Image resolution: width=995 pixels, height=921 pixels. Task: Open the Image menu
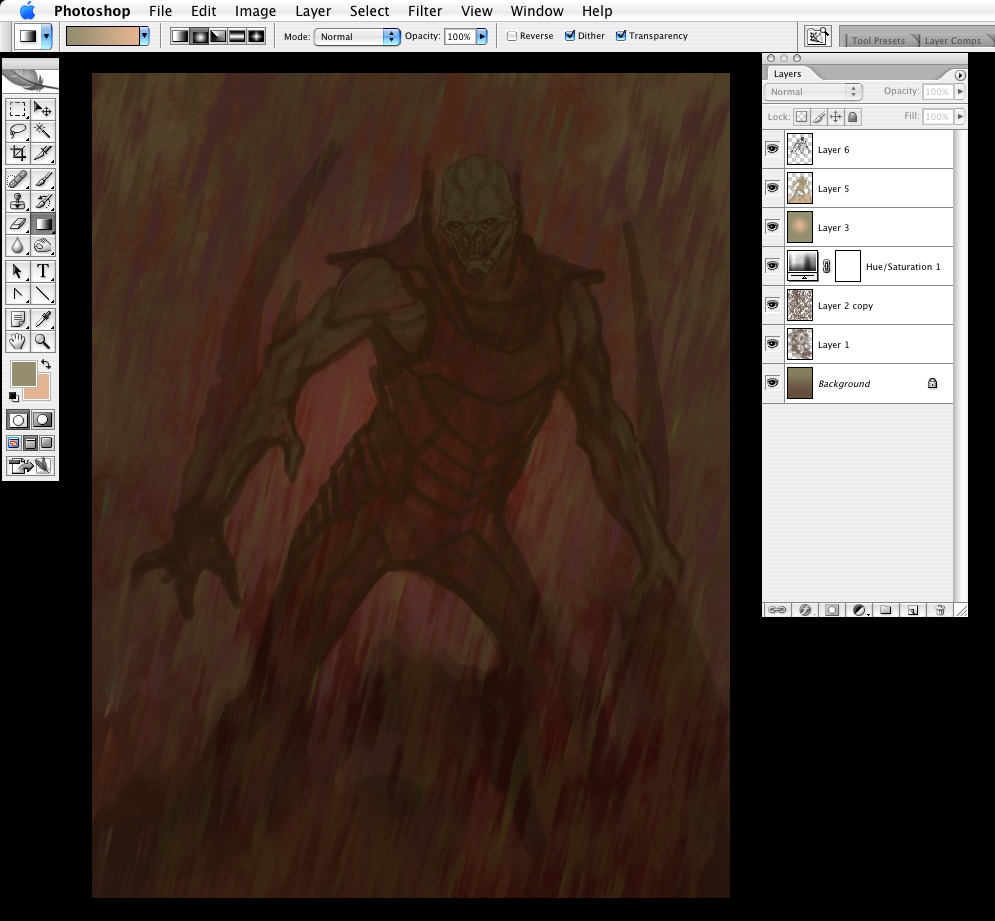(255, 11)
